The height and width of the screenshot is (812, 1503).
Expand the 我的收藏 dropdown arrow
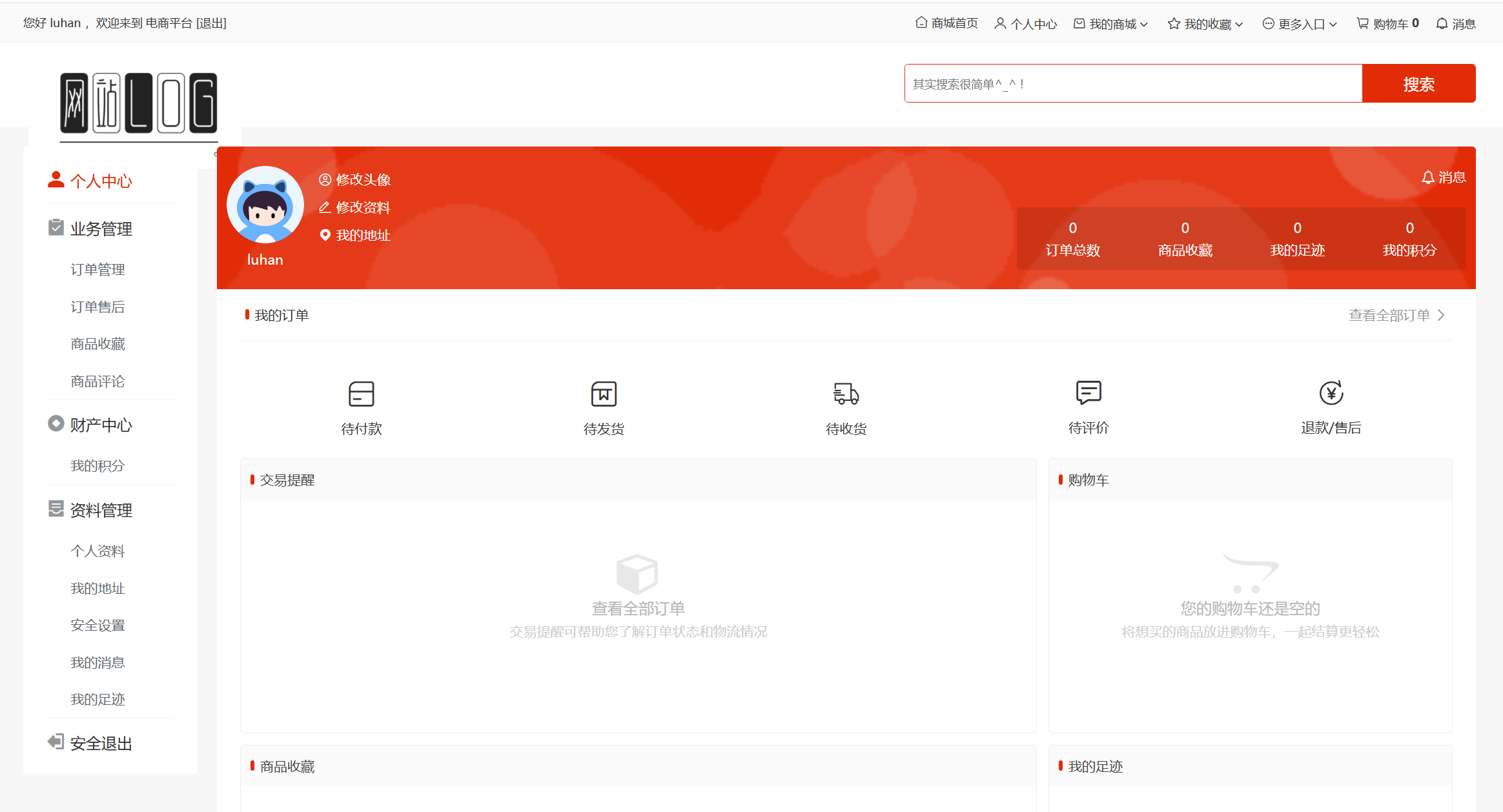pos(1239,25)
